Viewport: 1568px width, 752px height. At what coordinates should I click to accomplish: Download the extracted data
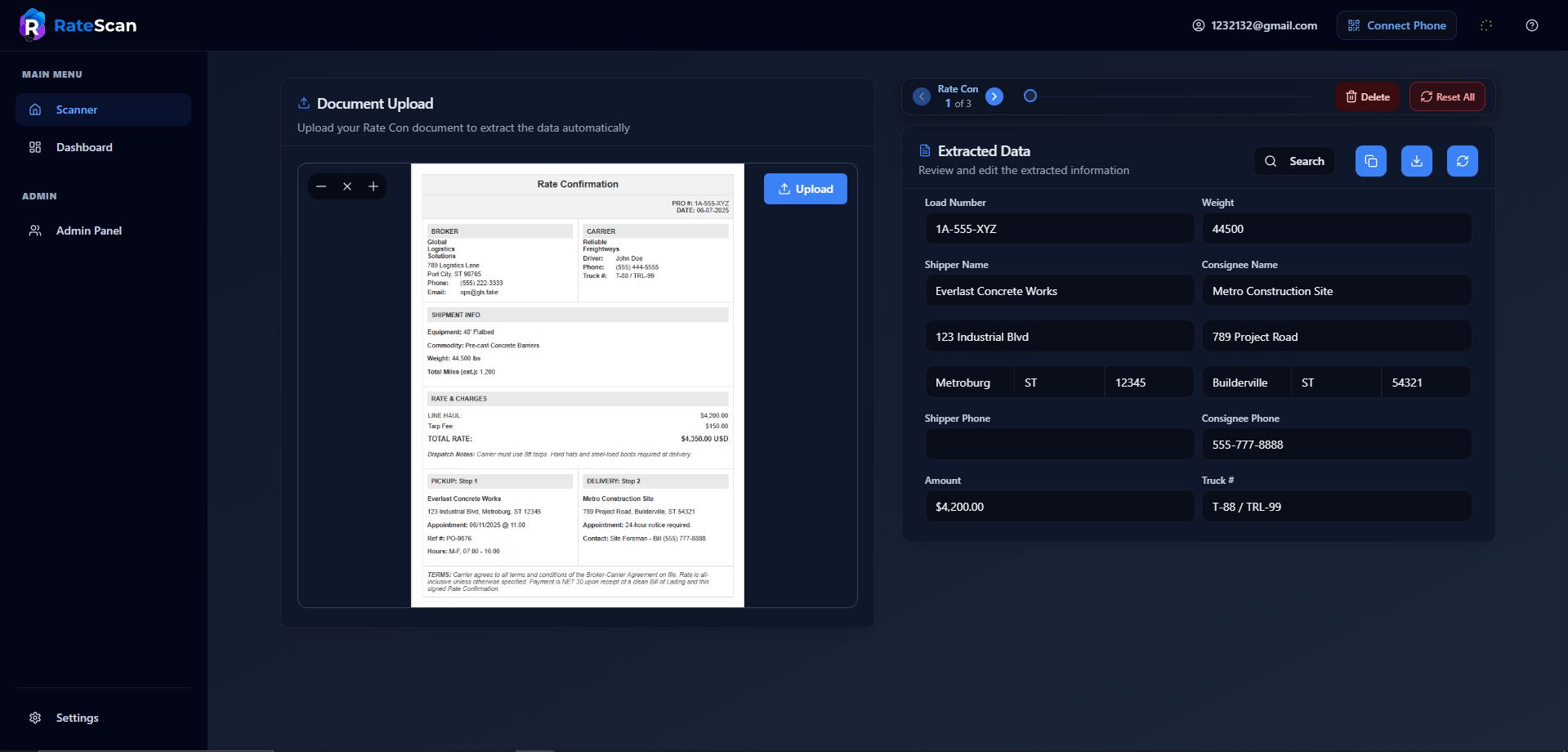(1417, 161)
